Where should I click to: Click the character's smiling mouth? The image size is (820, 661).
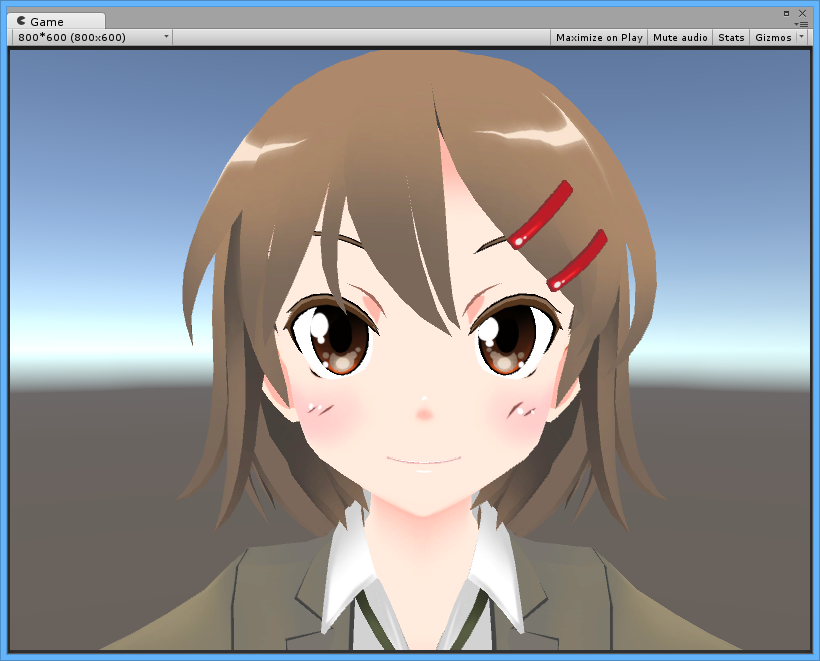coord(424,460)
